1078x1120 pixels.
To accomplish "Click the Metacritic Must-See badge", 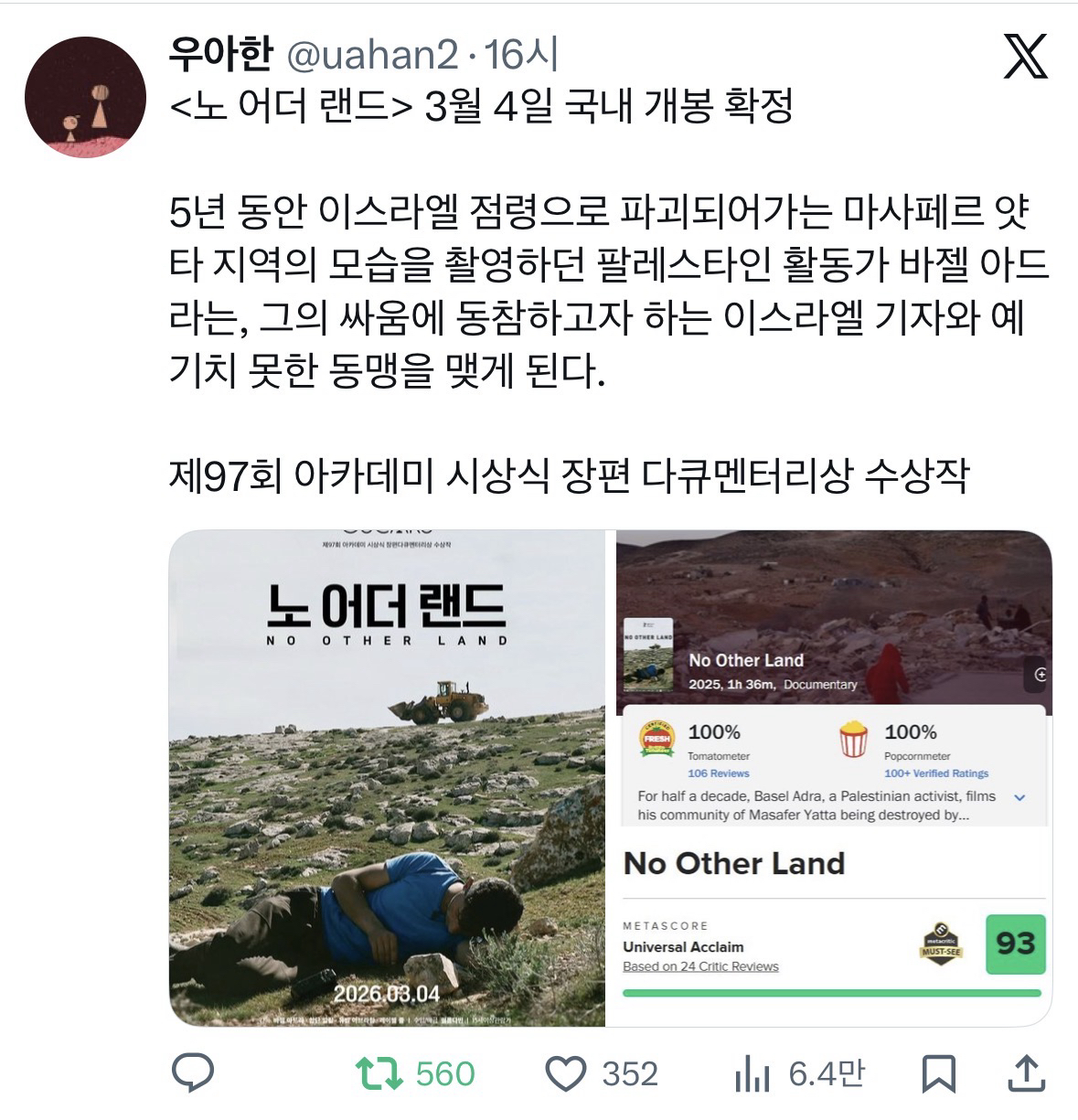I will coord(941,944).
